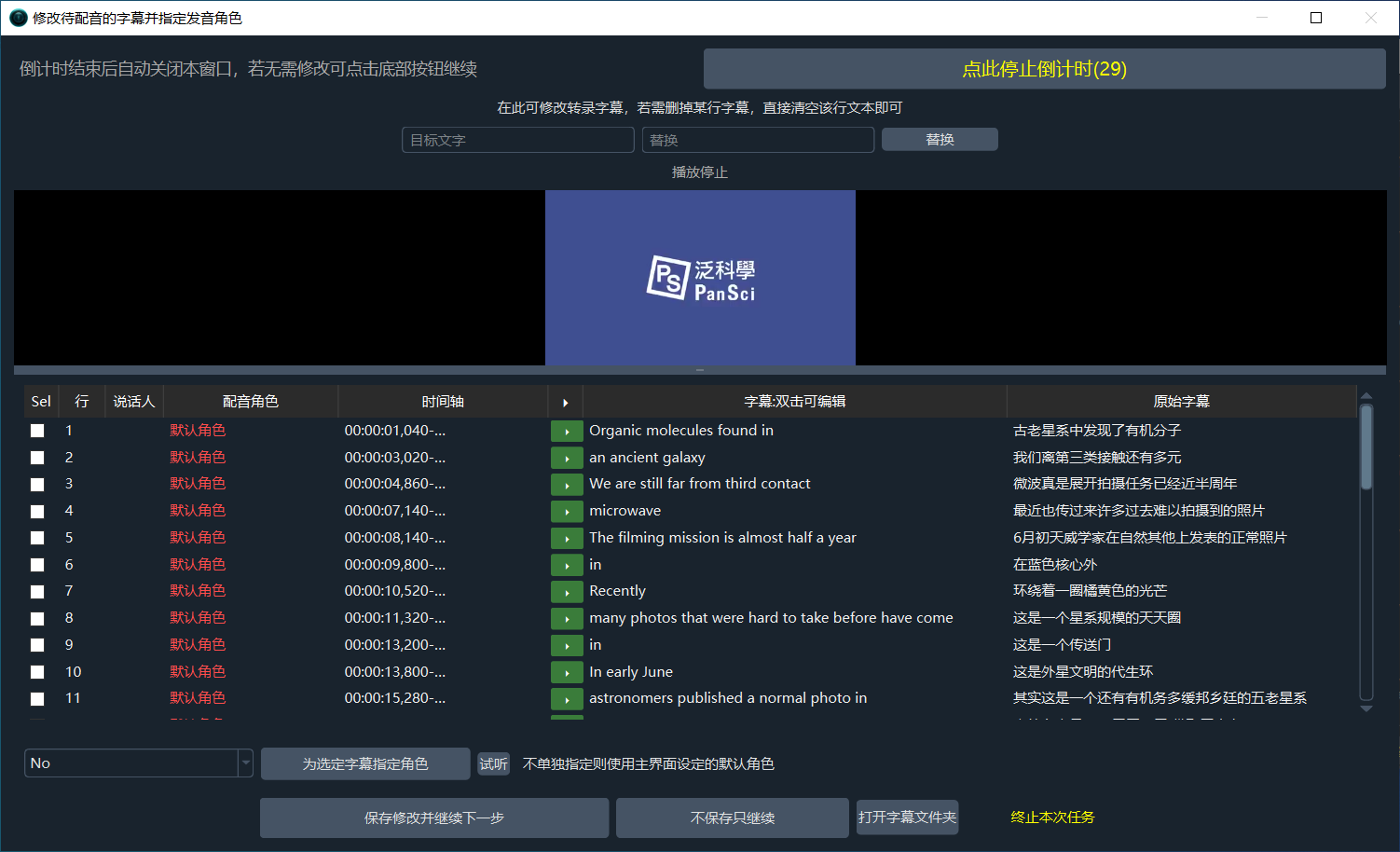This screenshot has width=1400, height=852.
Task: Click the 字幕:双击可编辑 column header
Action: [795, 402]
